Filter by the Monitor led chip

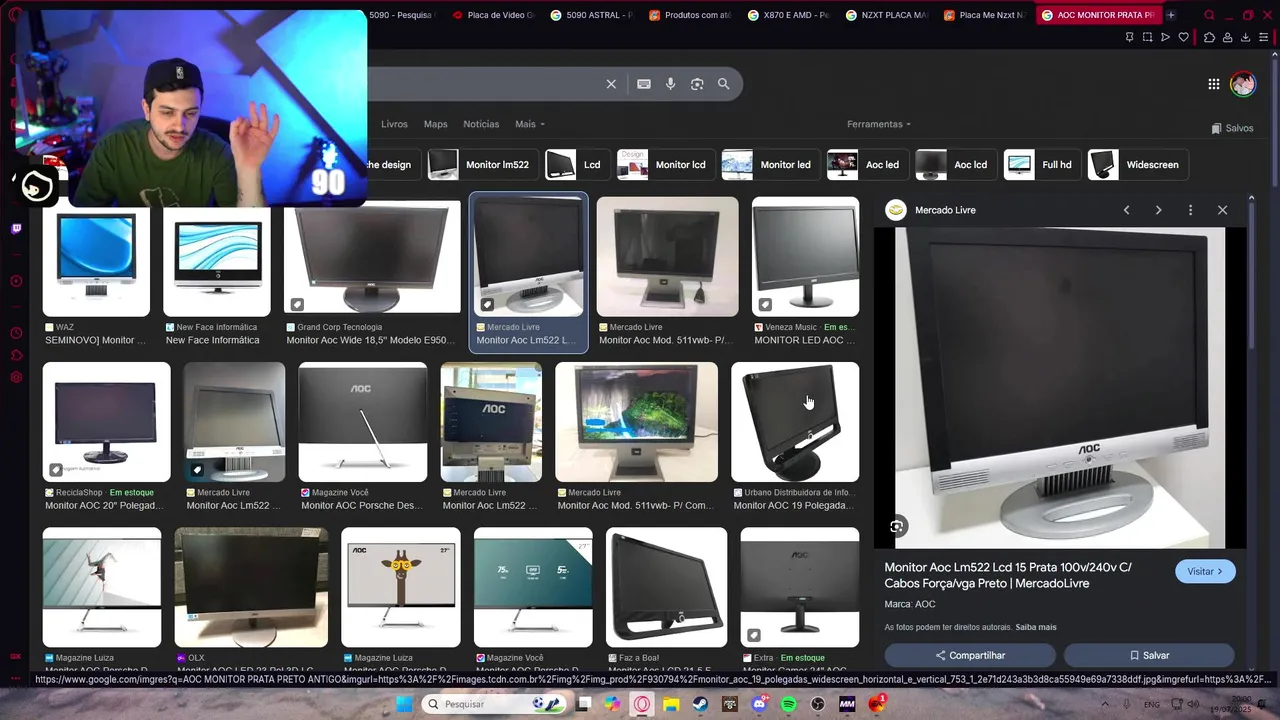tap(770, 164)
